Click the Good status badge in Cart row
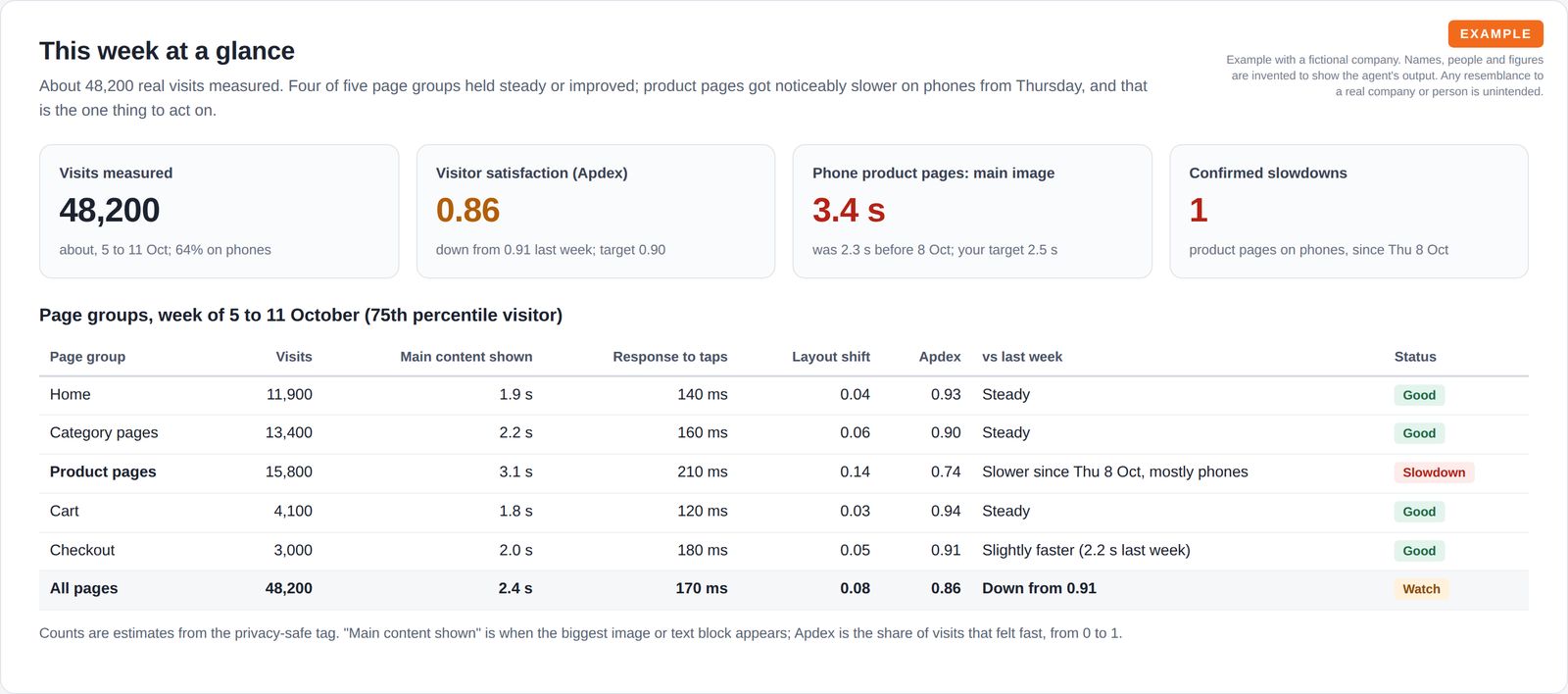This screenshot has height=694, width=1568. click(x=1419, y=512)
